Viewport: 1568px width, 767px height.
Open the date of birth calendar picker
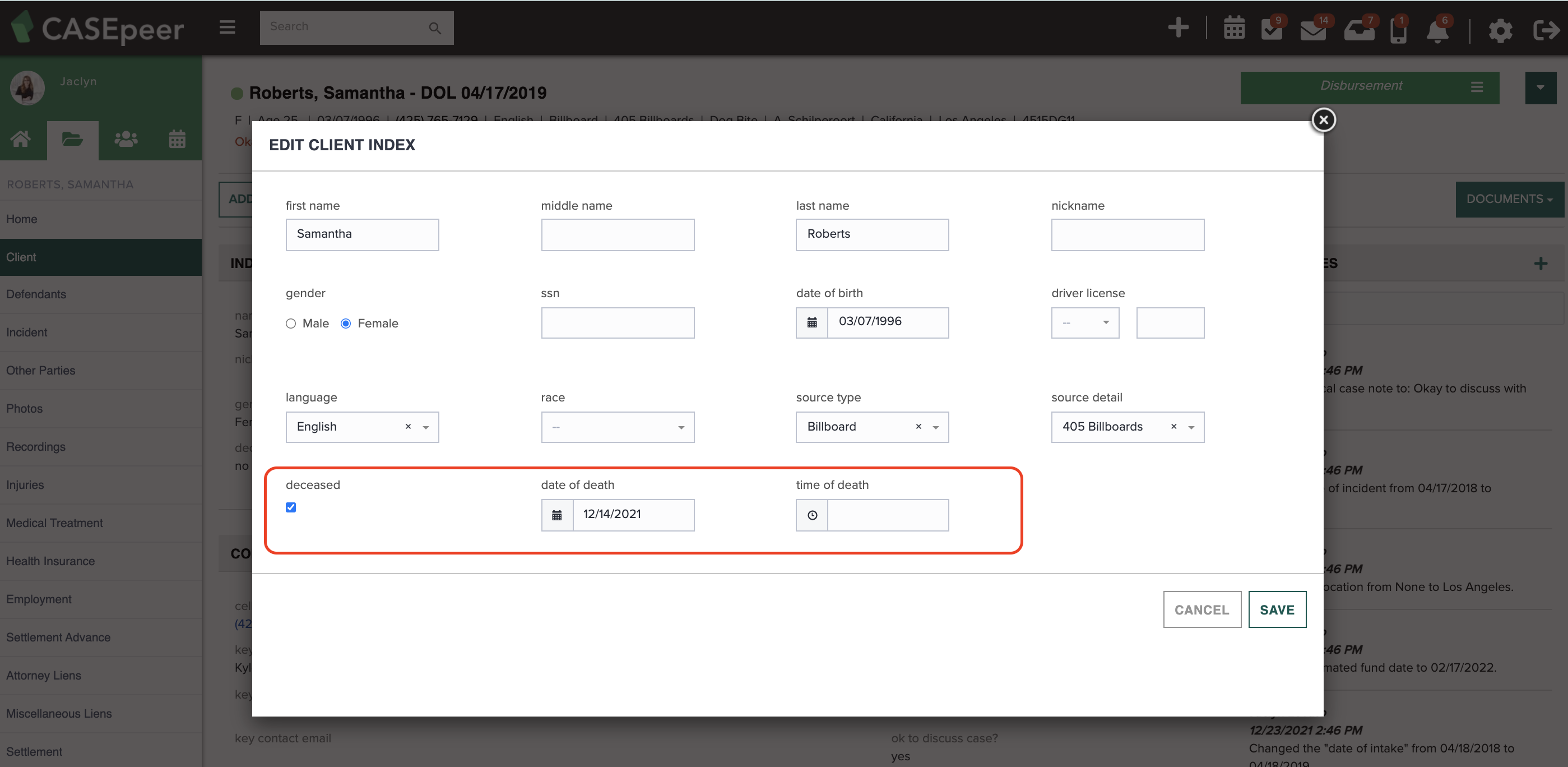click(x=811, y=322)
